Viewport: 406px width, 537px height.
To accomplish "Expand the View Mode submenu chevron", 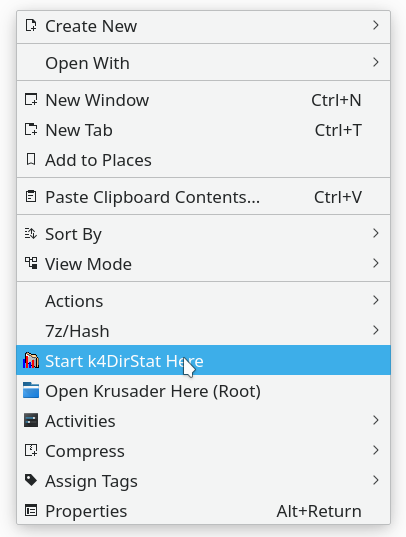I will 376,263.
